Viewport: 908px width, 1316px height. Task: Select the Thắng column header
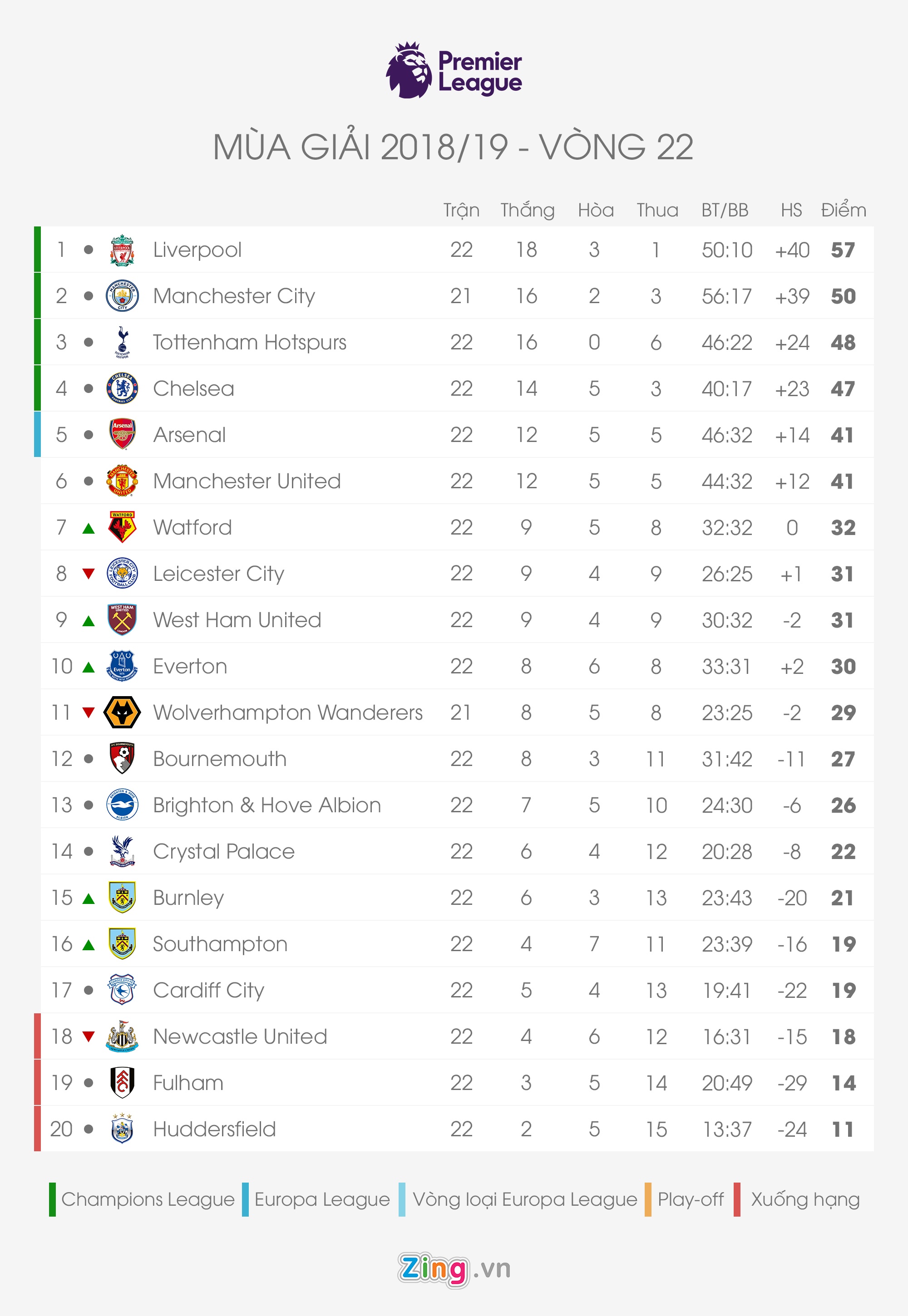pos(528,210)
